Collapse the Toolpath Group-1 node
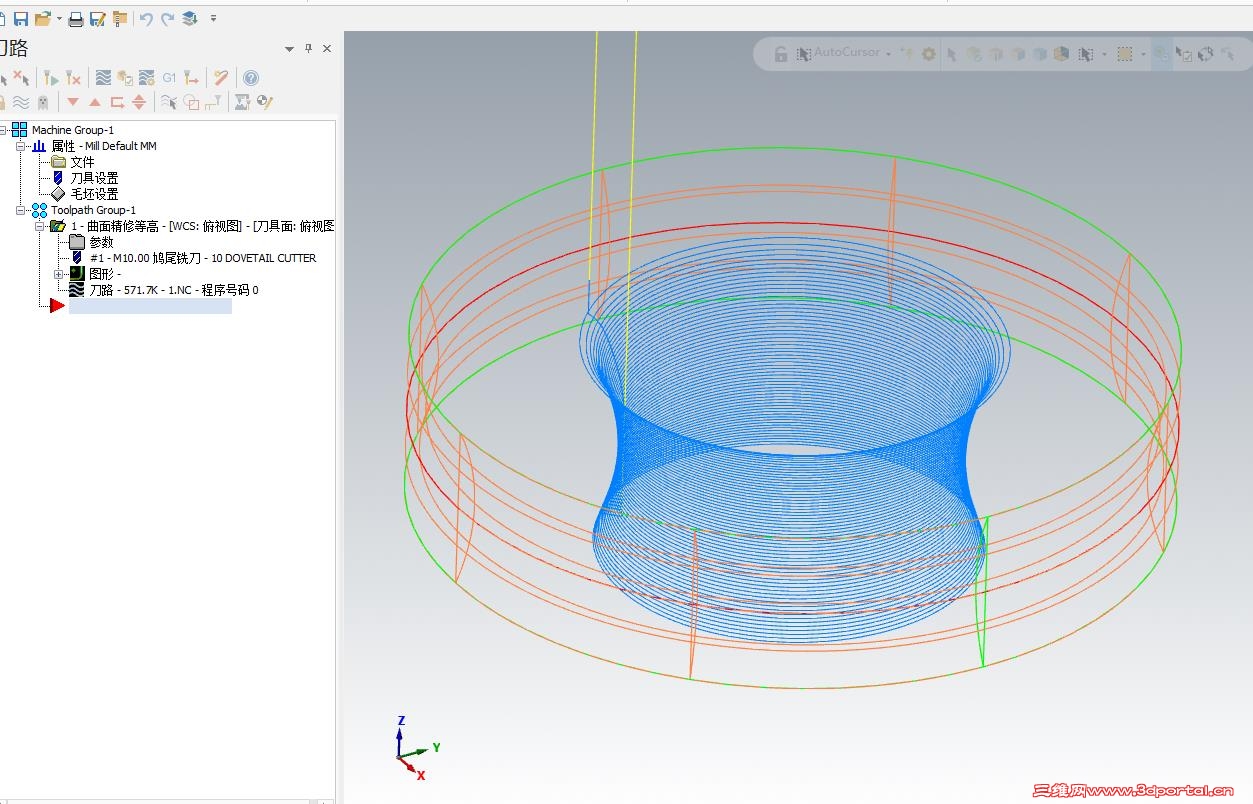 click(x=21, y=210)
